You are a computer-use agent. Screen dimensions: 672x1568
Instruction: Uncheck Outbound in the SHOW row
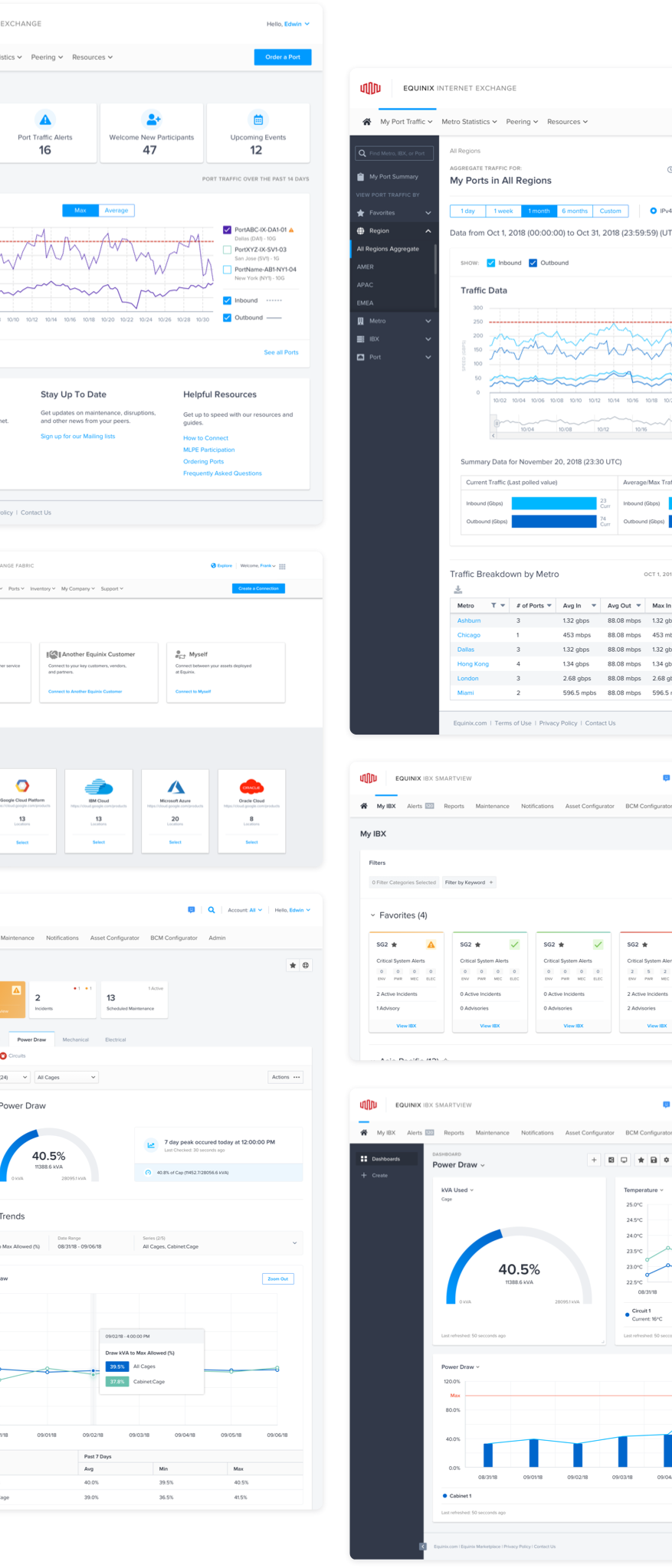tap(533, 263)
